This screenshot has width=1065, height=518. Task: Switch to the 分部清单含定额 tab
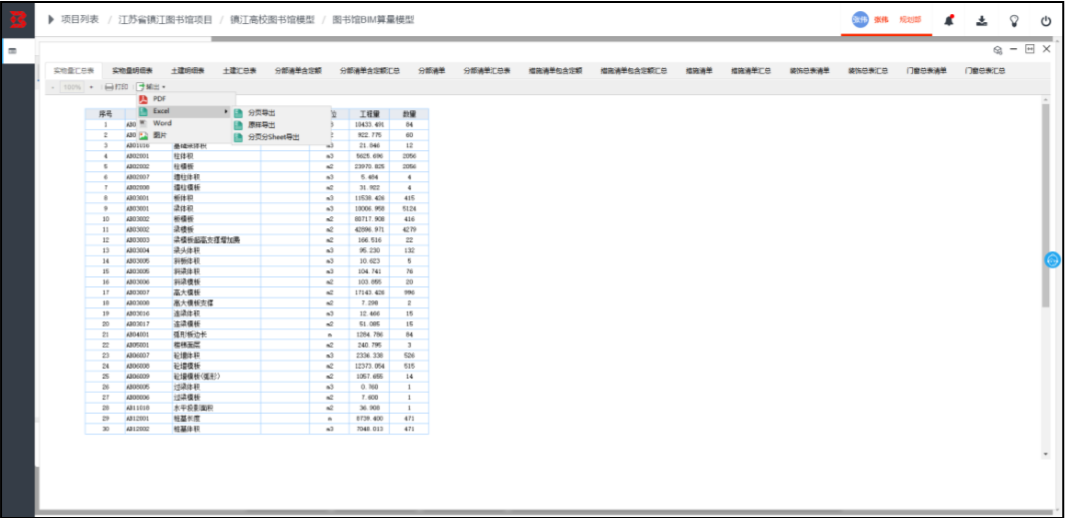[x=298, y=71]
